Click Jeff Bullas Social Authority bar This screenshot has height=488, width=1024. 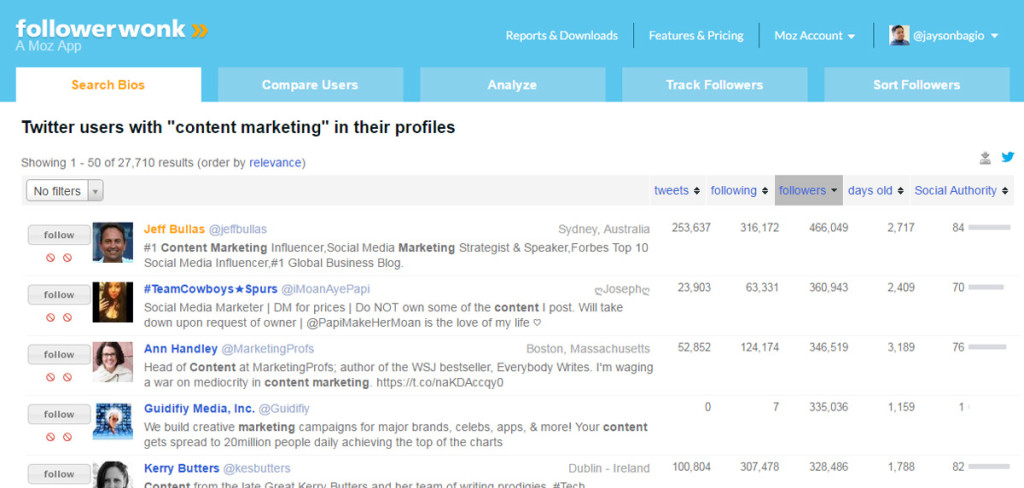point(989,227)
